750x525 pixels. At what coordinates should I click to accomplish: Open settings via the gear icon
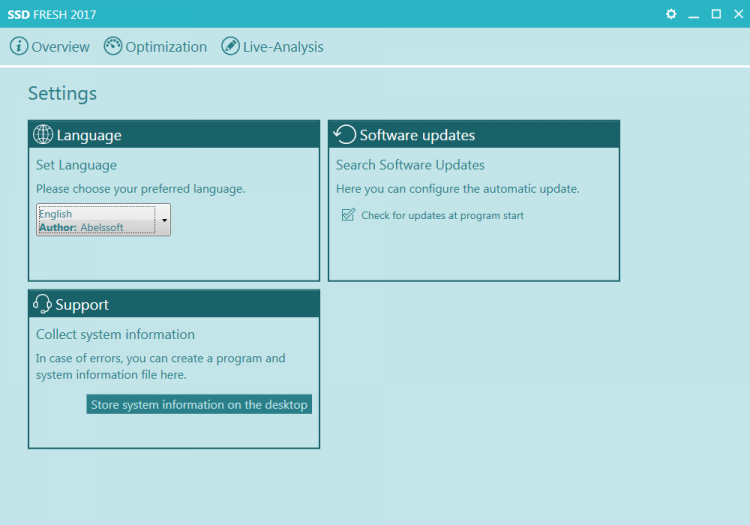[671, 14]
